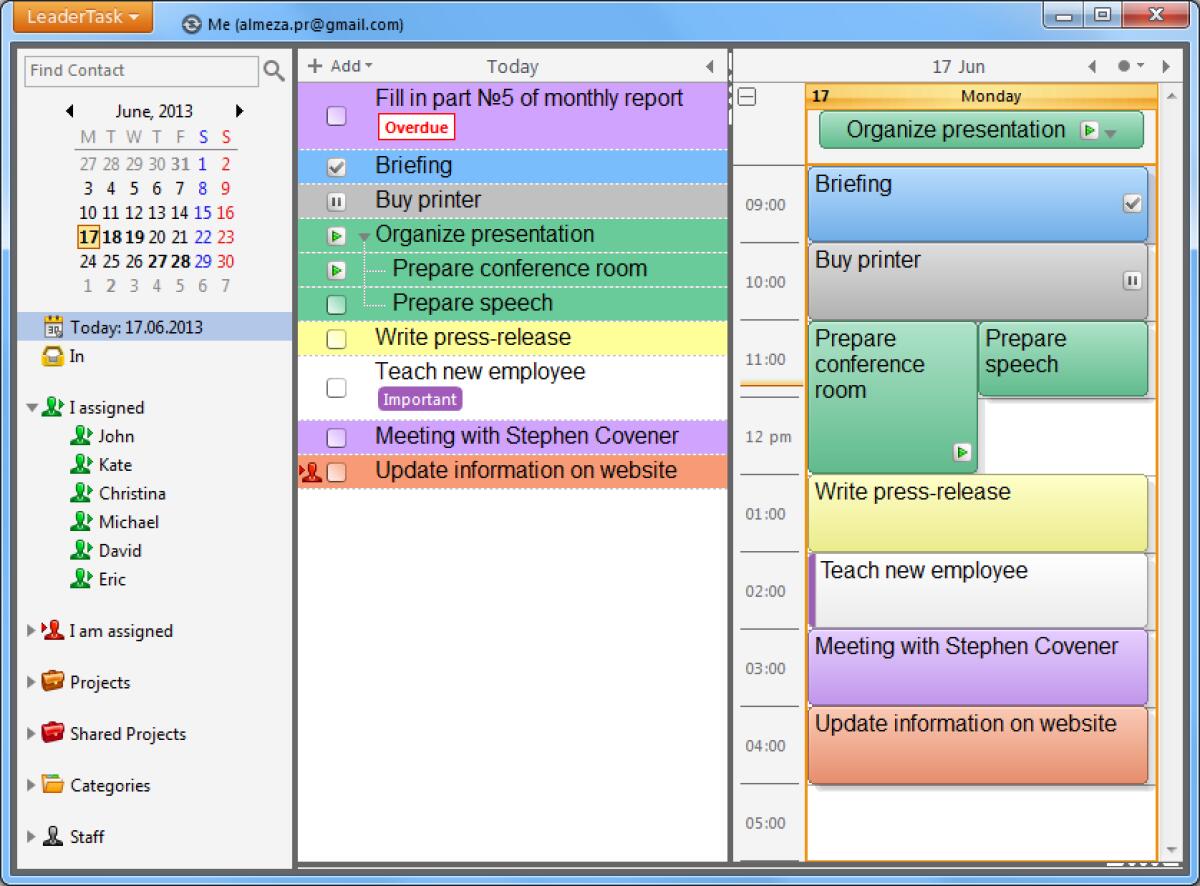Open the LeaderTask application menu

point(80,16)
